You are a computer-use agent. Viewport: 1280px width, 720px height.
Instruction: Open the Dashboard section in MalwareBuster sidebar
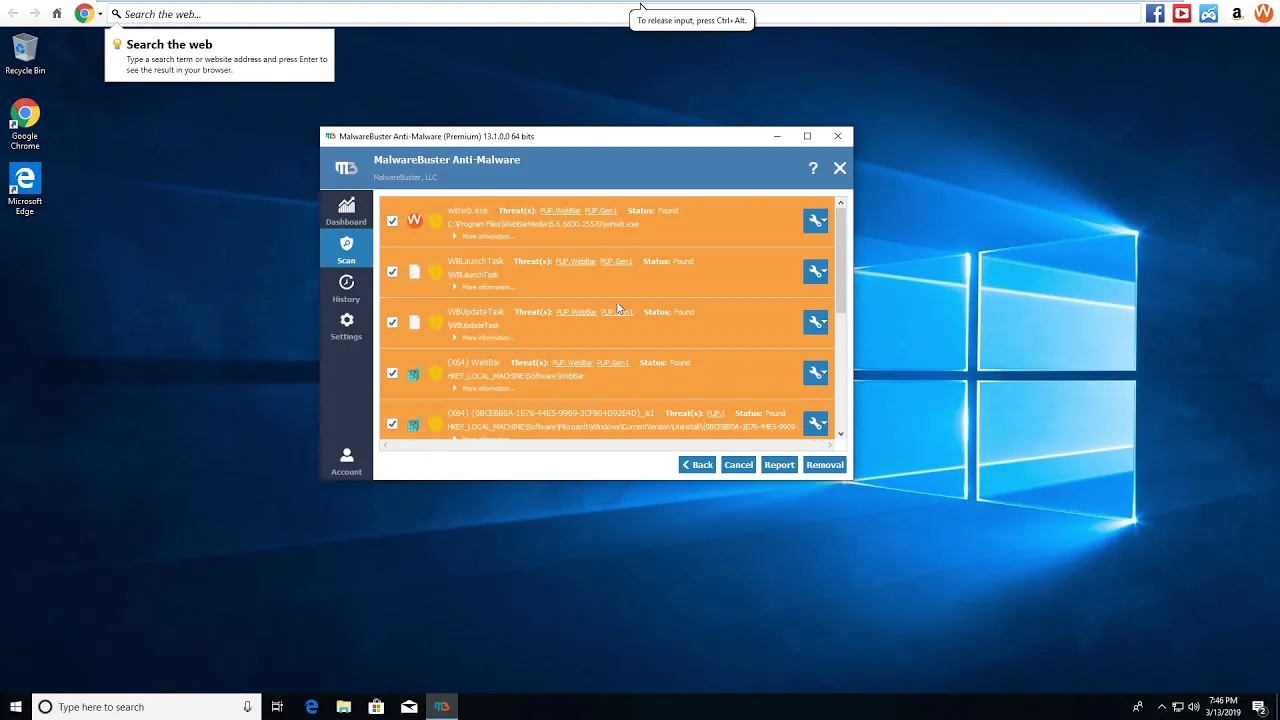coord(346,212)
